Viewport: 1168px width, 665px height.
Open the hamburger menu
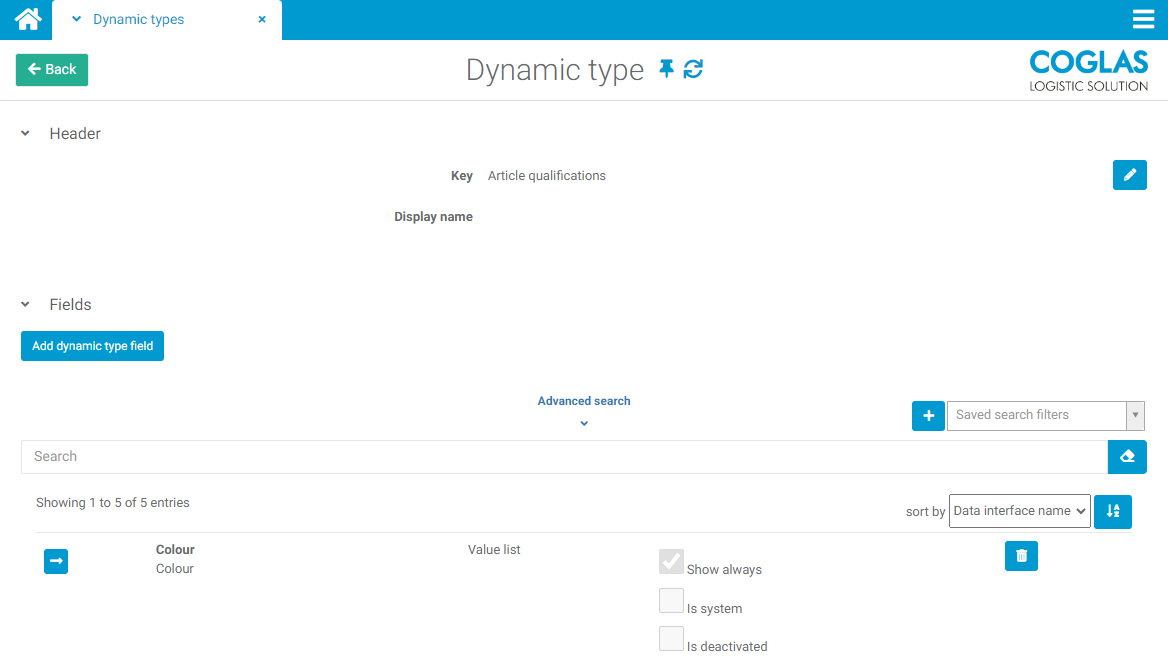[1143, 19]
